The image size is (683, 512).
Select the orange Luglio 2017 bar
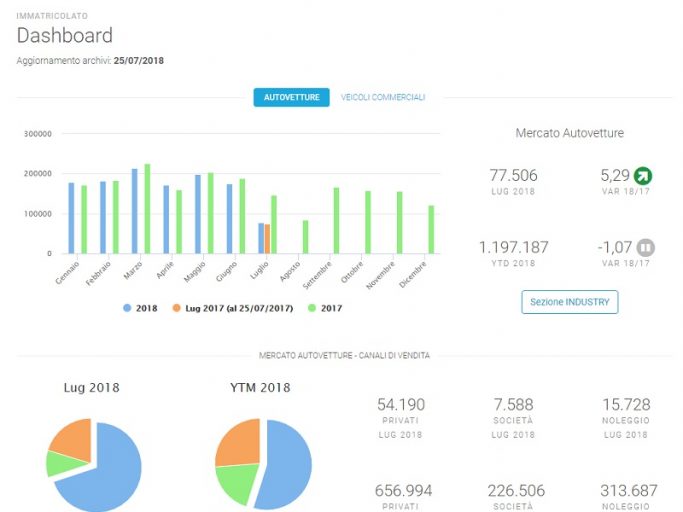pos(267,239)
